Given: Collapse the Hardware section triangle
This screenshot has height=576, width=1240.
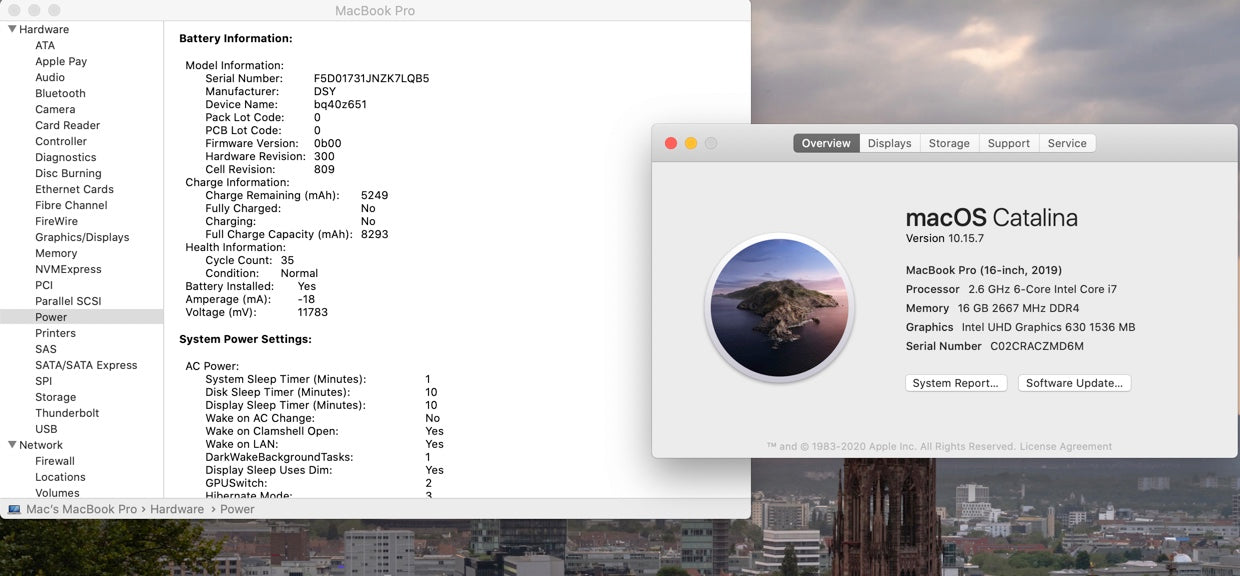Looking at the screenshot, I should 12,29.
